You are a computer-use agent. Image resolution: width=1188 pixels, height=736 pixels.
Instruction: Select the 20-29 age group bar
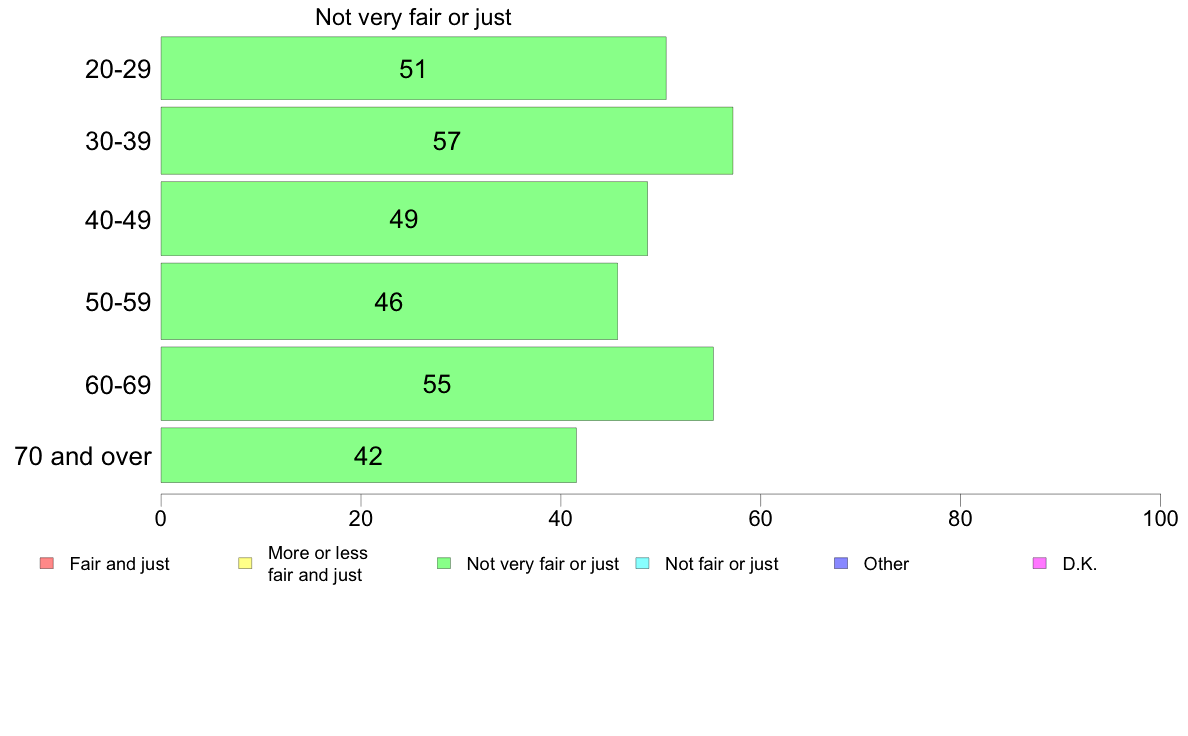click(413, 68)
